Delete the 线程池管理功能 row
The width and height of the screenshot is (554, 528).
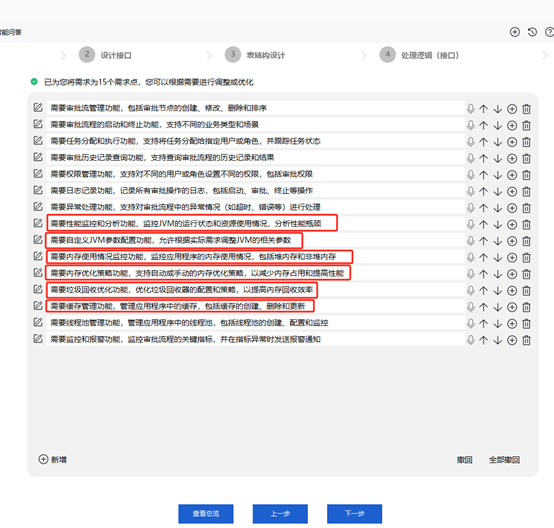click(526, 323)
